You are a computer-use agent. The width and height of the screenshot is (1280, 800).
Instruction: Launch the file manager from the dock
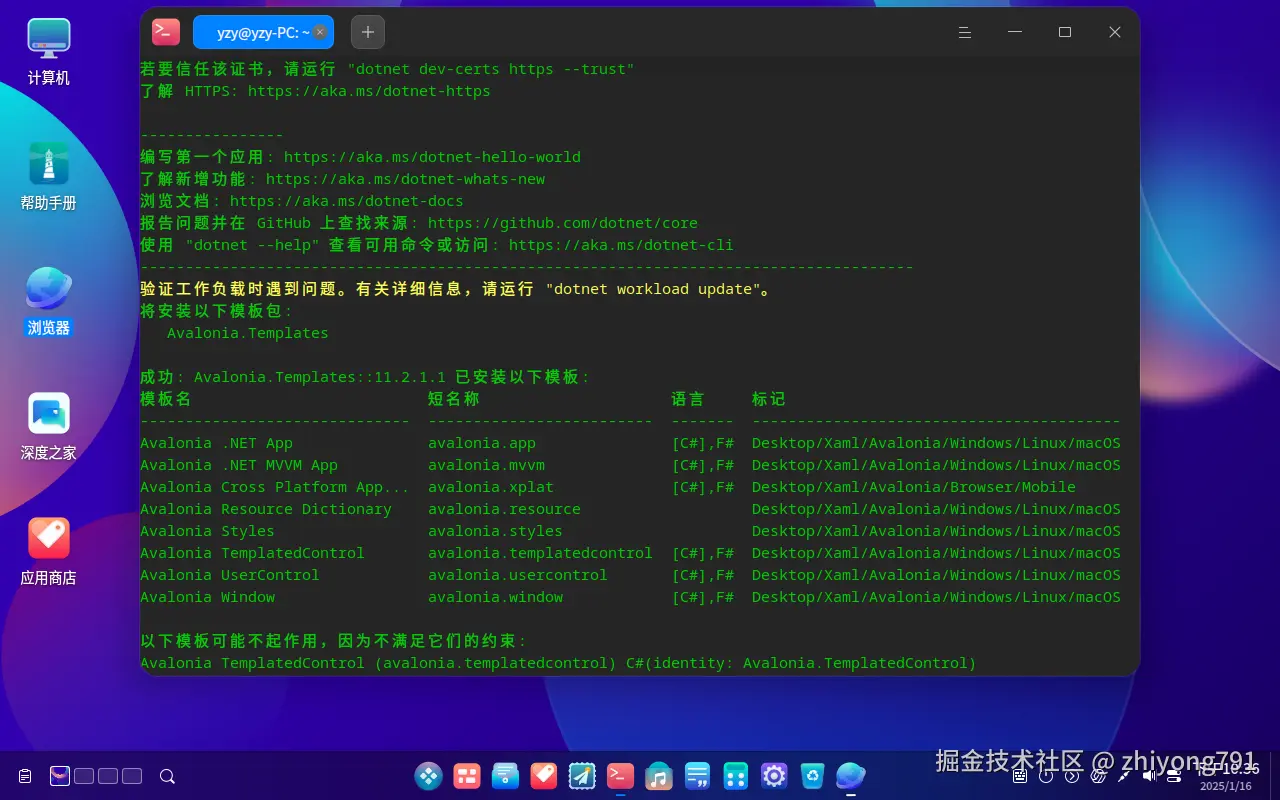pyautogui.click(x=506, y=775)
